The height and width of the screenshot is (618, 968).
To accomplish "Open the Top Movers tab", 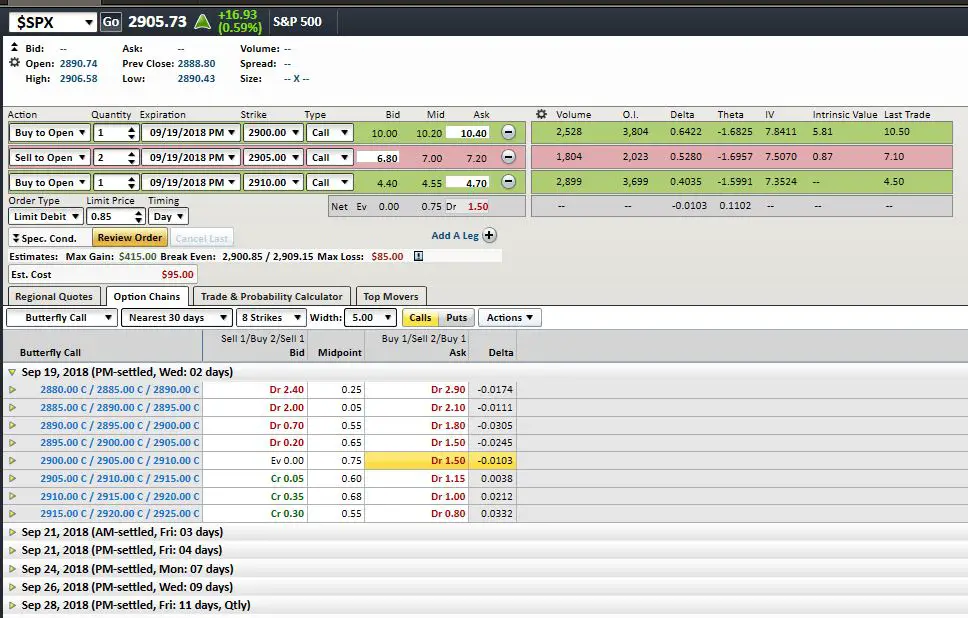I will click(391, 296).
